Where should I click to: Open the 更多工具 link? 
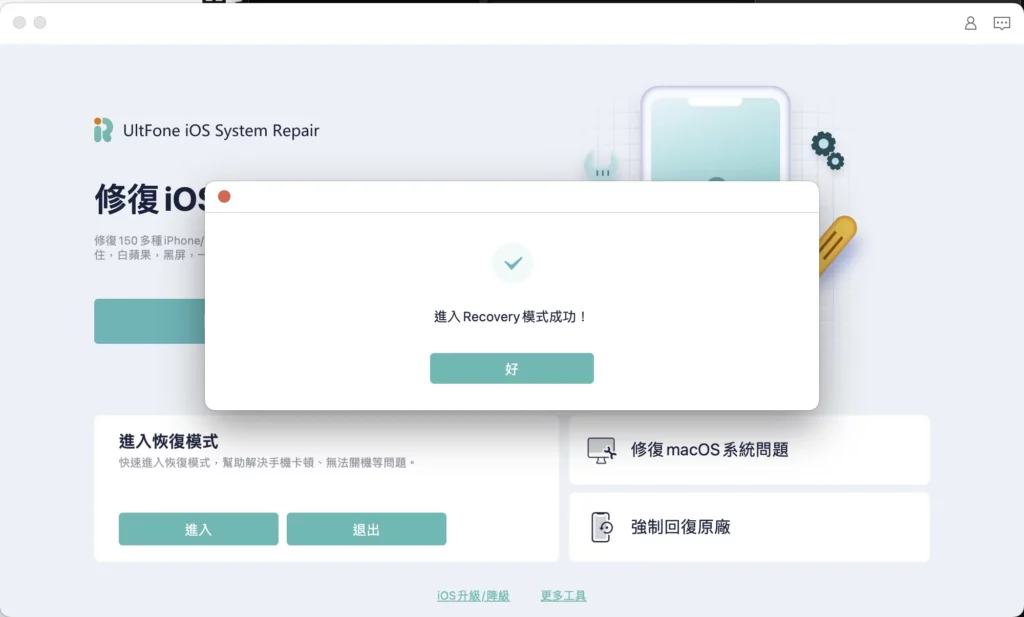tap(563, 595)
